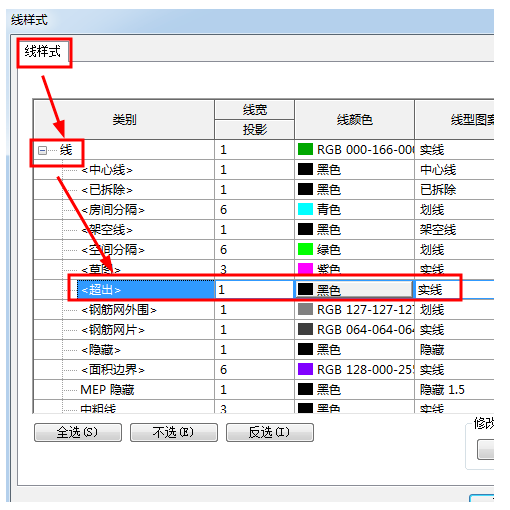Select the <空间分隔> category row
Image resolution: width=510 pixels, height=510 pixels.
pyautogui.click(x=113, y=250)
